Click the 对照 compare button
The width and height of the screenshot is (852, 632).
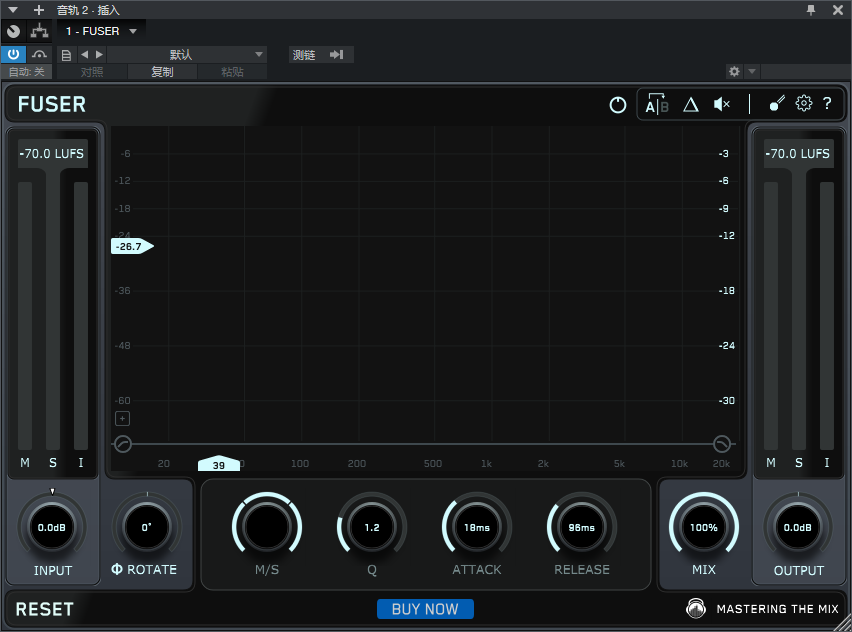click(x=92, y=72)
